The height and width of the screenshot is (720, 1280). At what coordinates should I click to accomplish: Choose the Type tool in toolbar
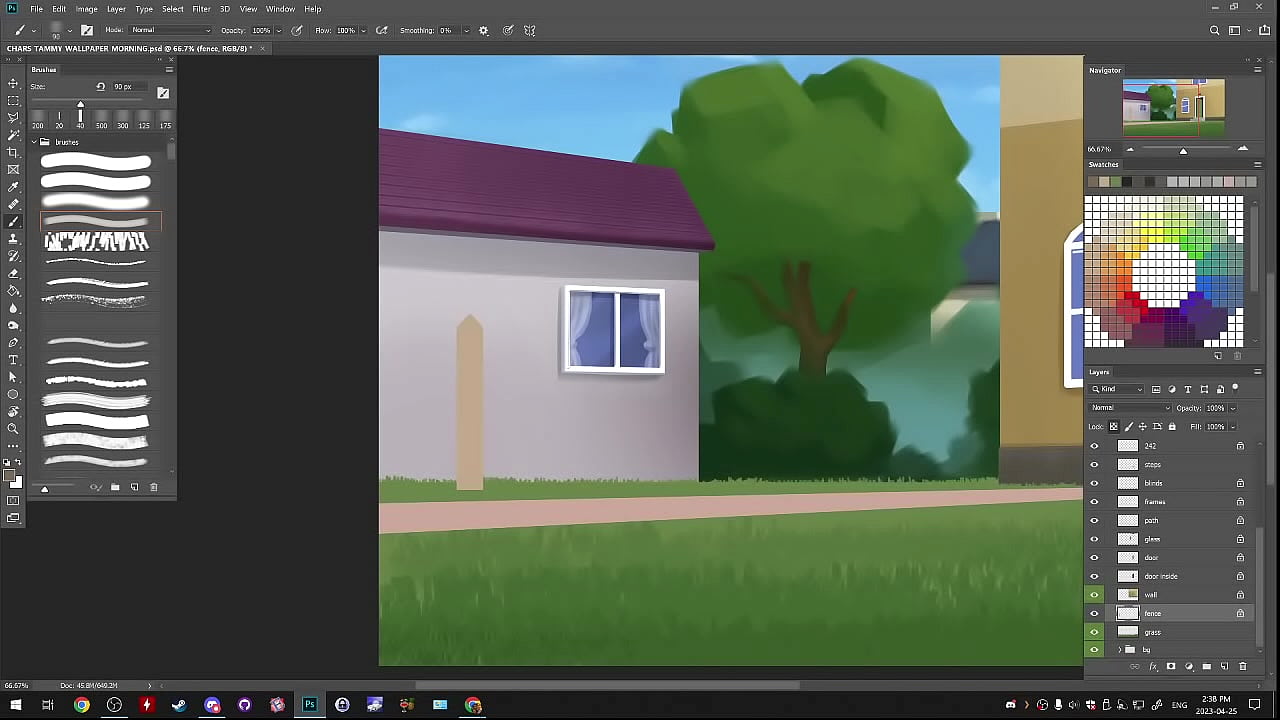pyautogui.click(x=13, y=360)
